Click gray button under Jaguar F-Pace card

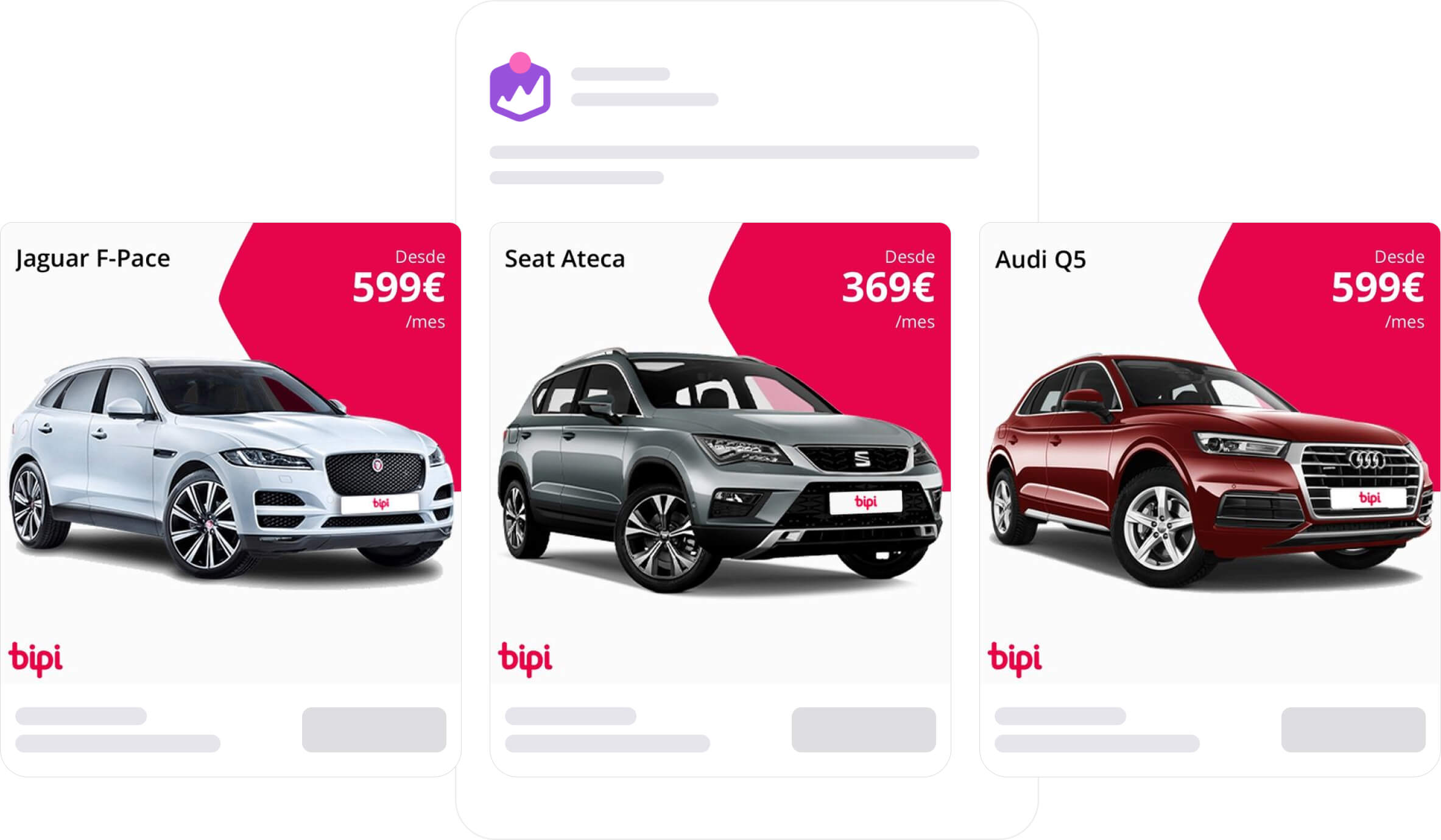coord(374,729)
